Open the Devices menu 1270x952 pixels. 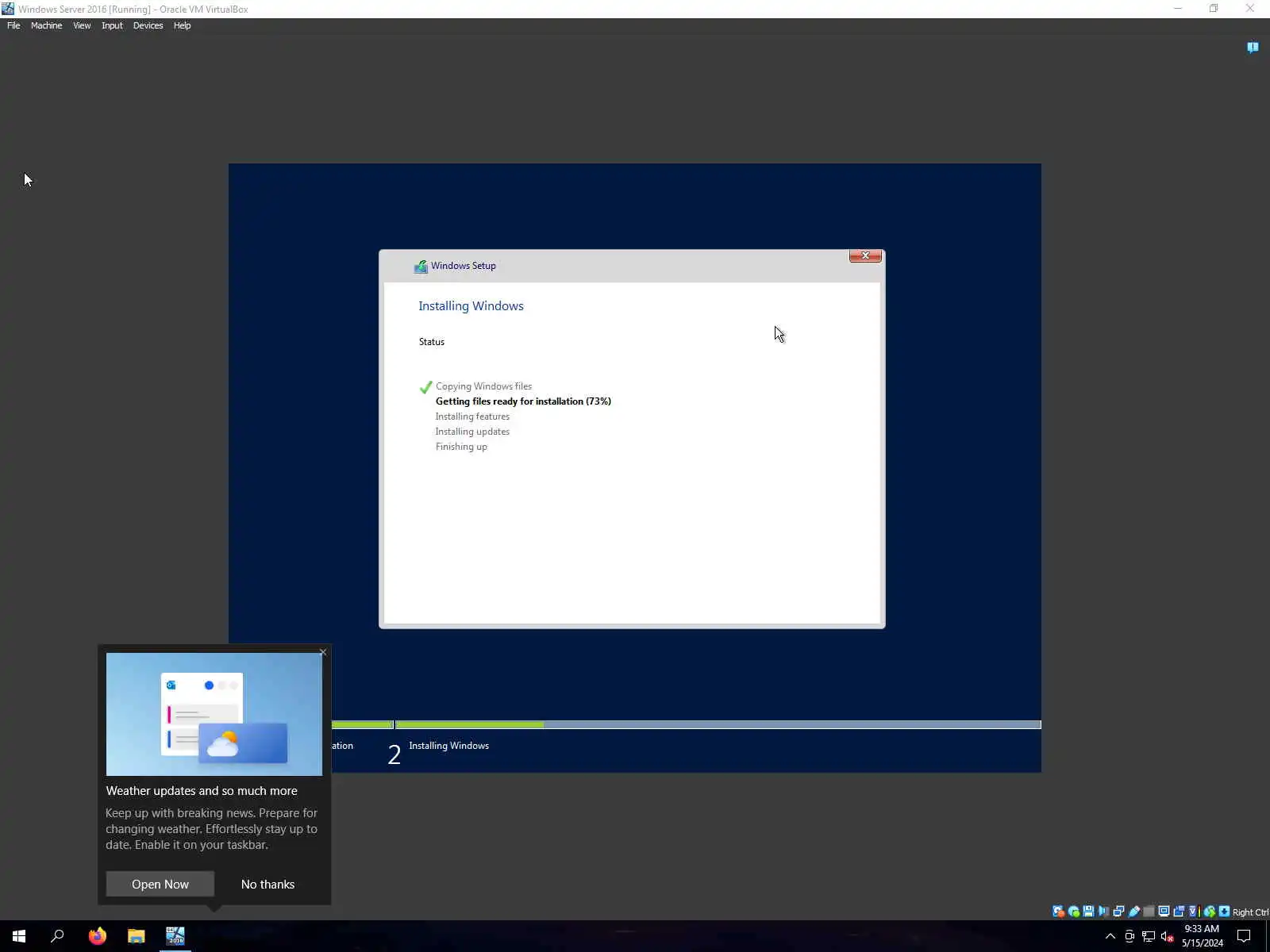pos(148,25)
